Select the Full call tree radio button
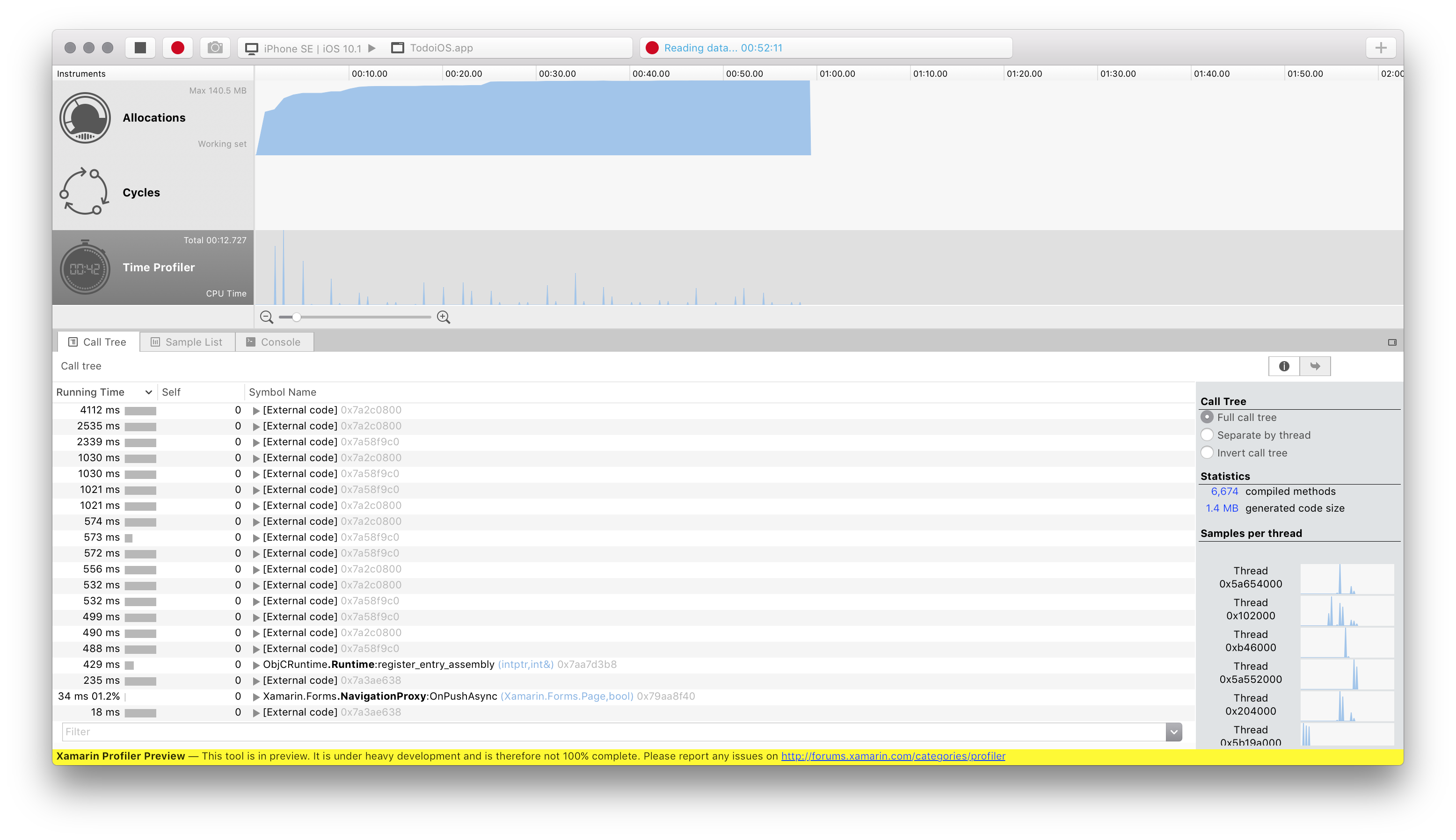The image size is (1456, 840). coord(1207,417)
